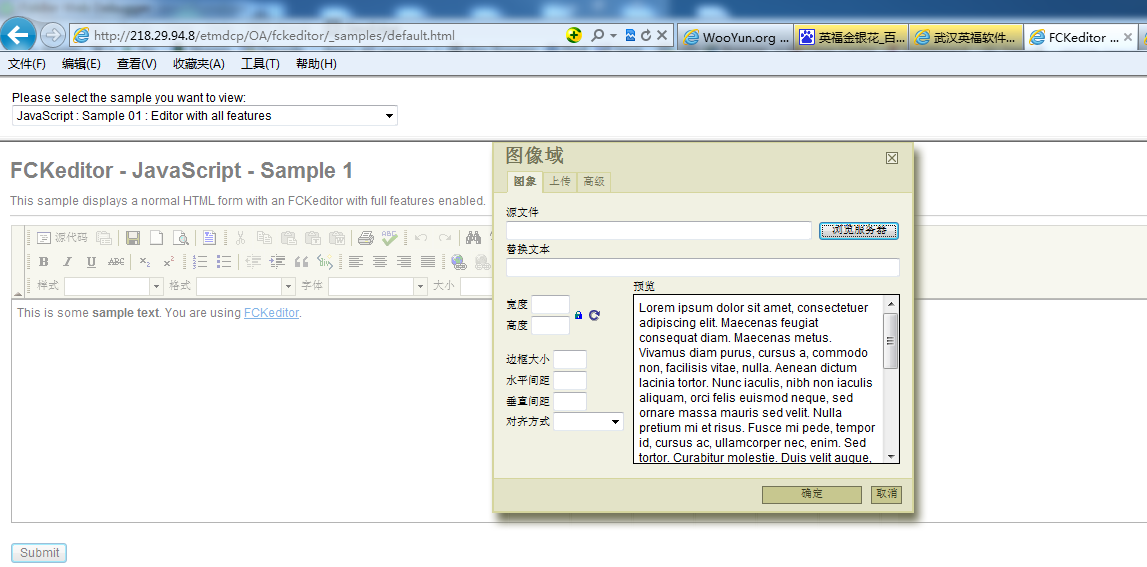Click the 边框大小 border size field

tap(570, 359)
